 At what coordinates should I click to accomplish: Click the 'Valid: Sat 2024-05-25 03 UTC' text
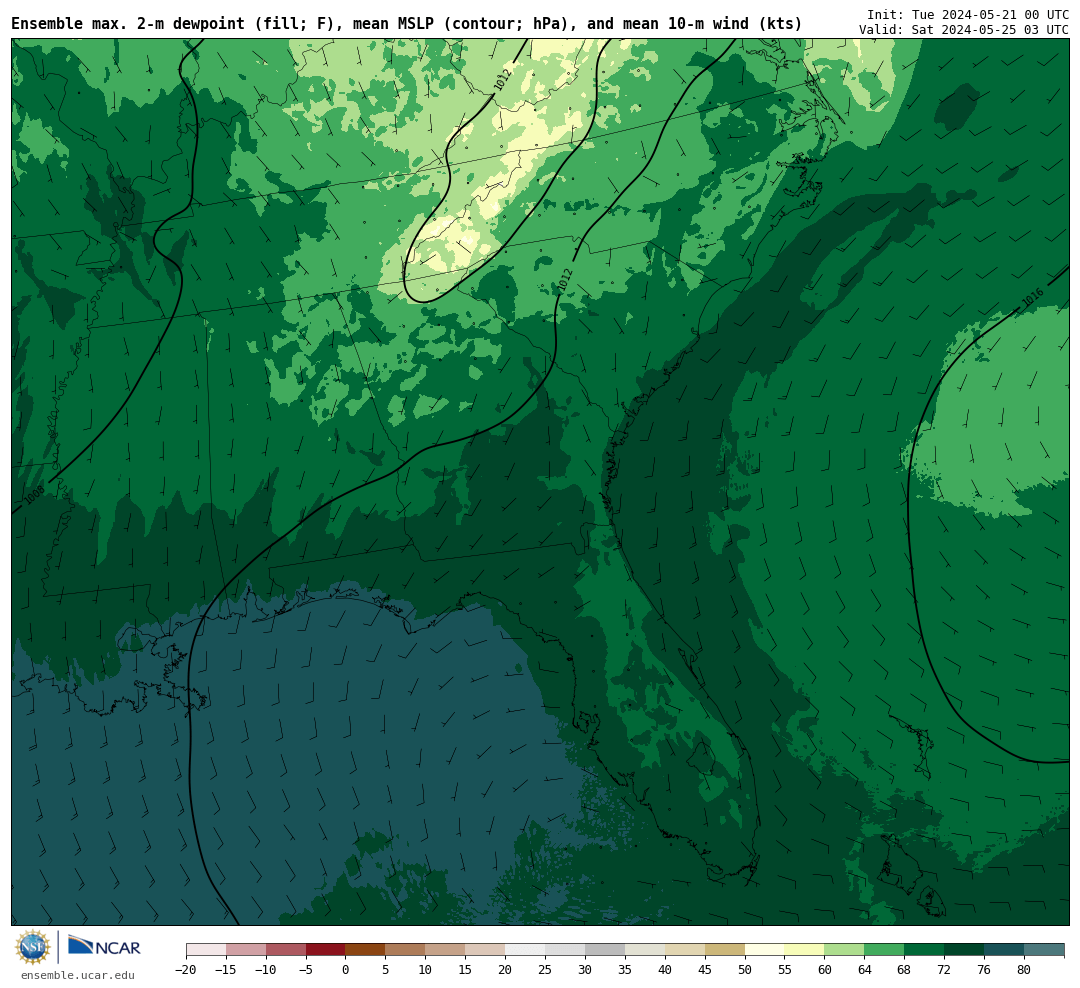click(x=964, y=30)
